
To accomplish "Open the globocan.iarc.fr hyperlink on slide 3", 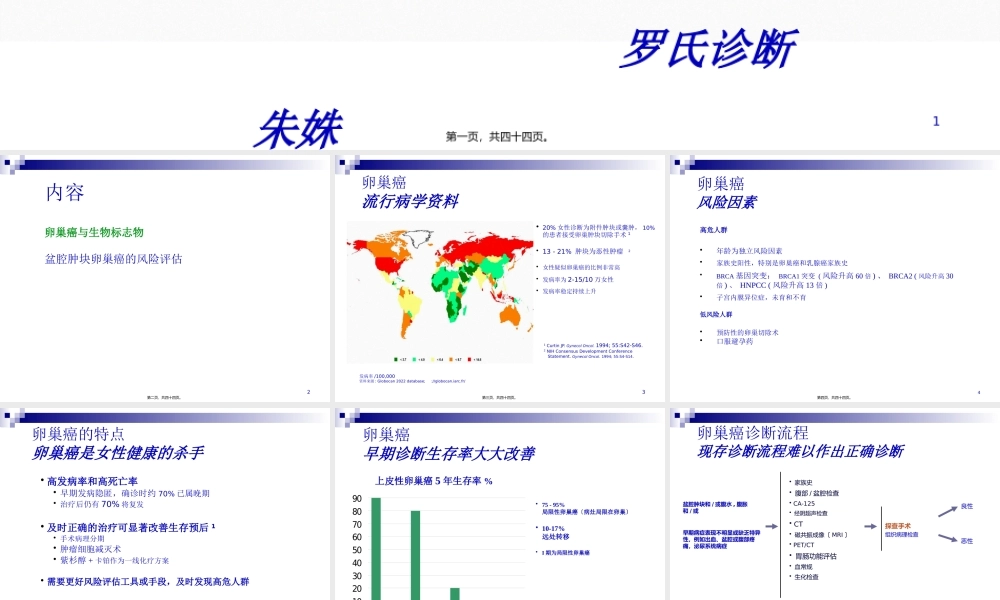I will 450,380.
